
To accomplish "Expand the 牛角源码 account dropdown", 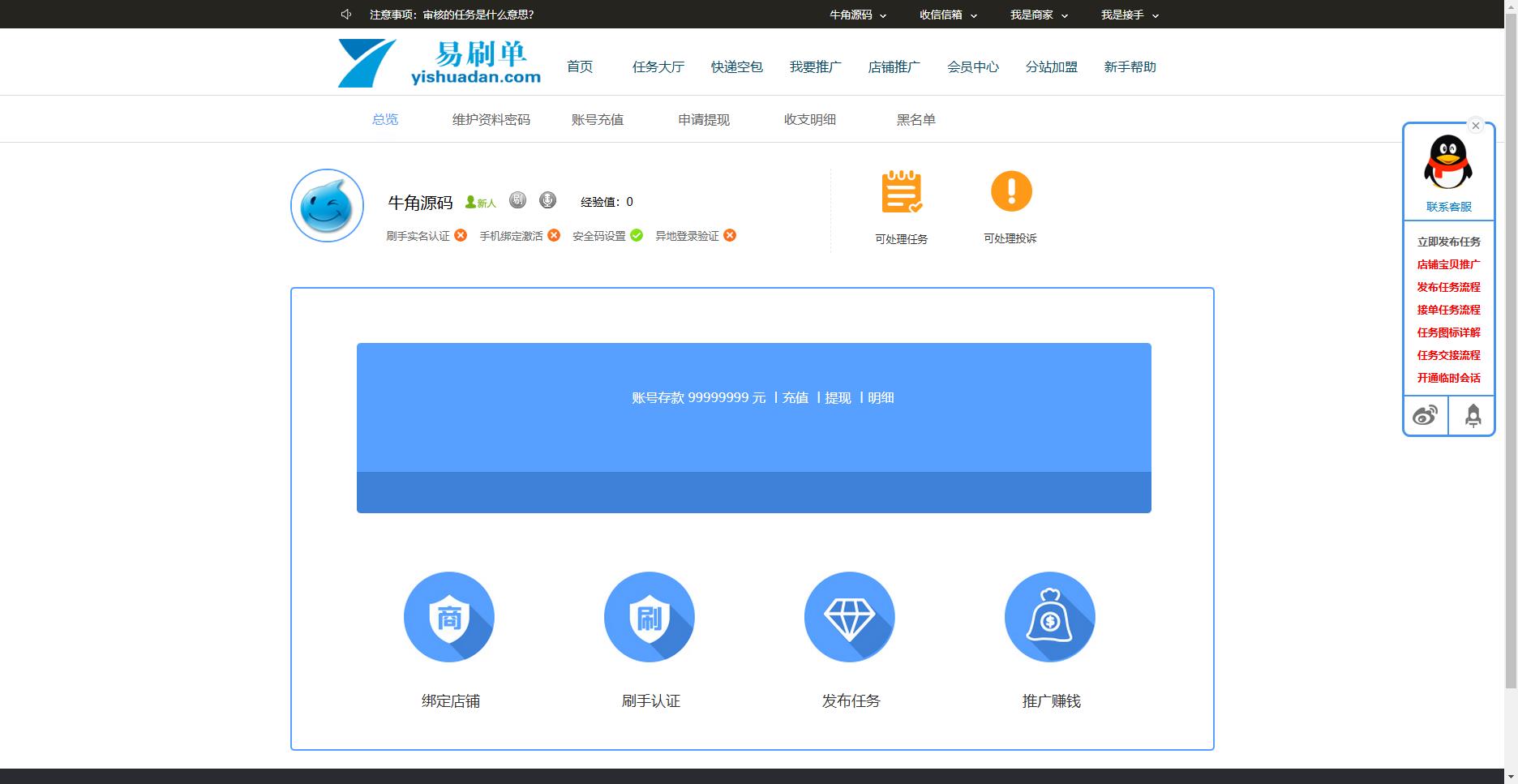I will click(x=858, y=15).
